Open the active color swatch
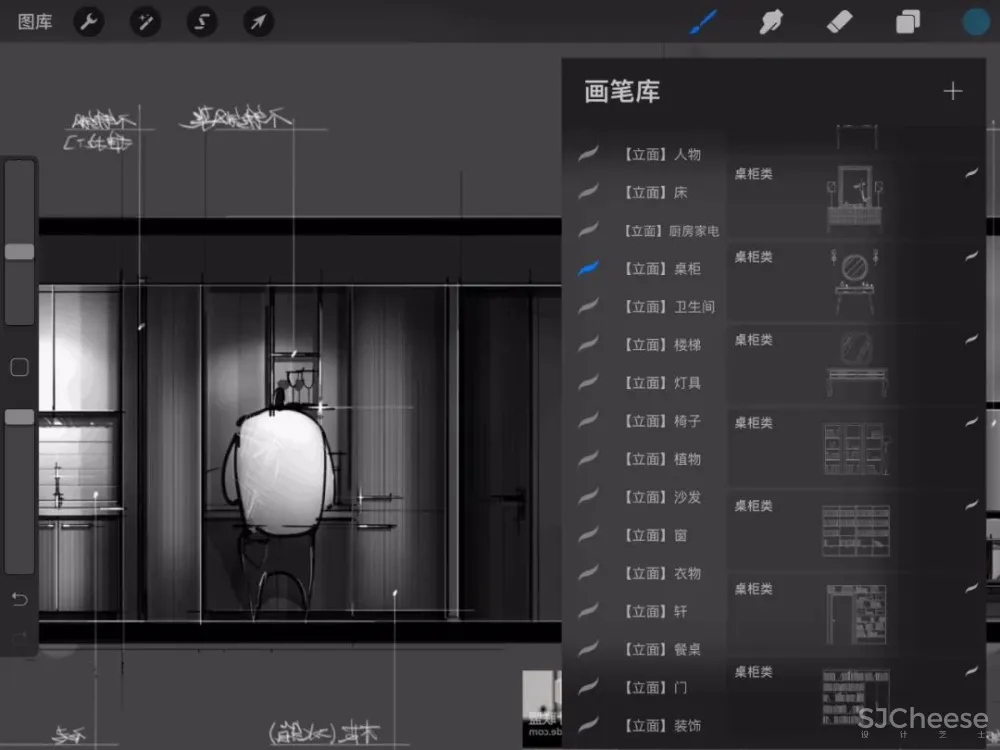The height and width of the screenshot is (750, 1000). pyautogui.click(x=975, y=22)
